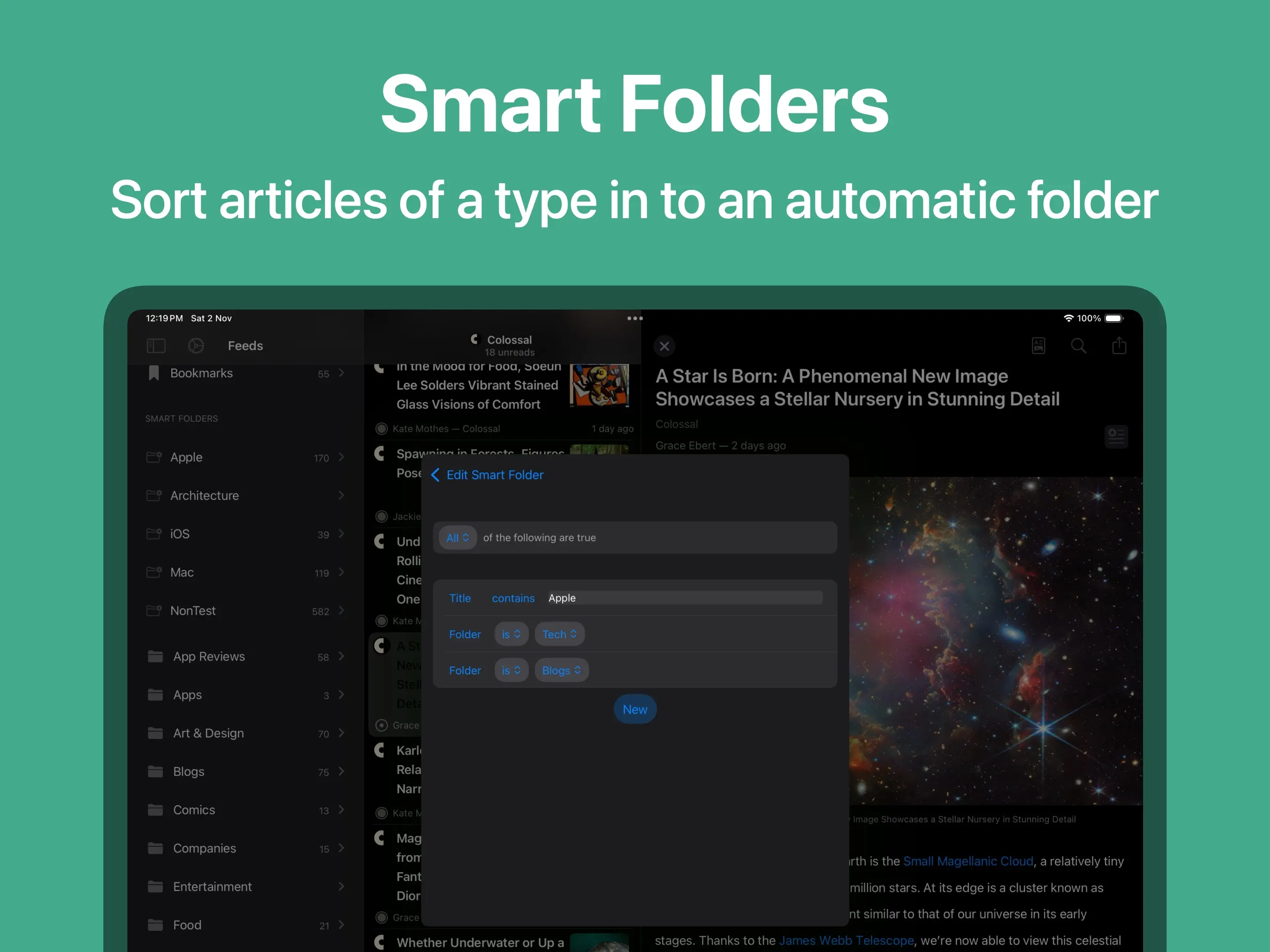This screenshot has height=952, width=1270.
Task: Click the reader view icon in article toolbar
Action: [1038, 345]
